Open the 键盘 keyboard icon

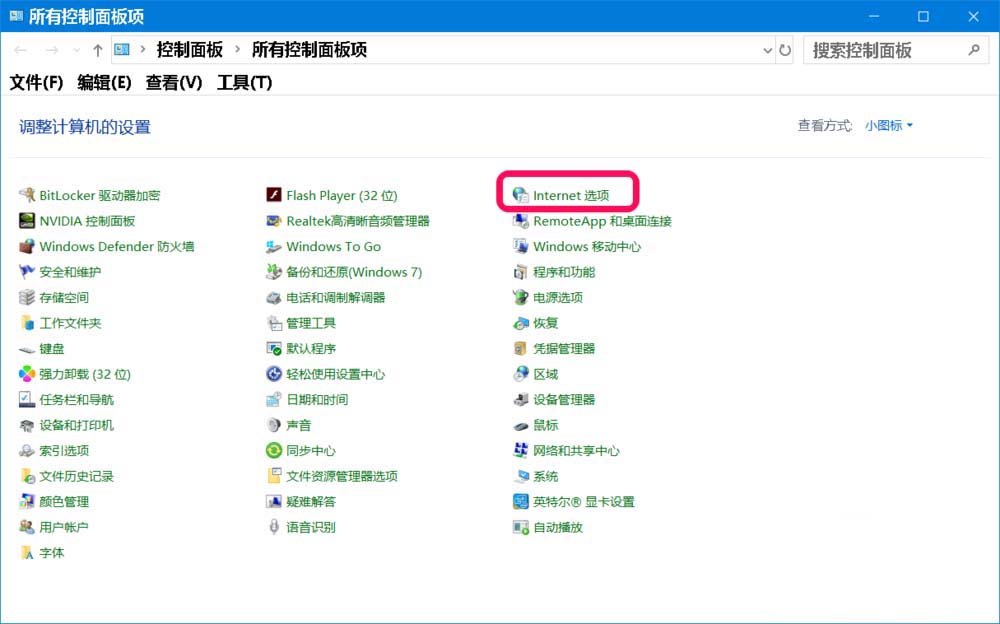click(x=27, y=349)
